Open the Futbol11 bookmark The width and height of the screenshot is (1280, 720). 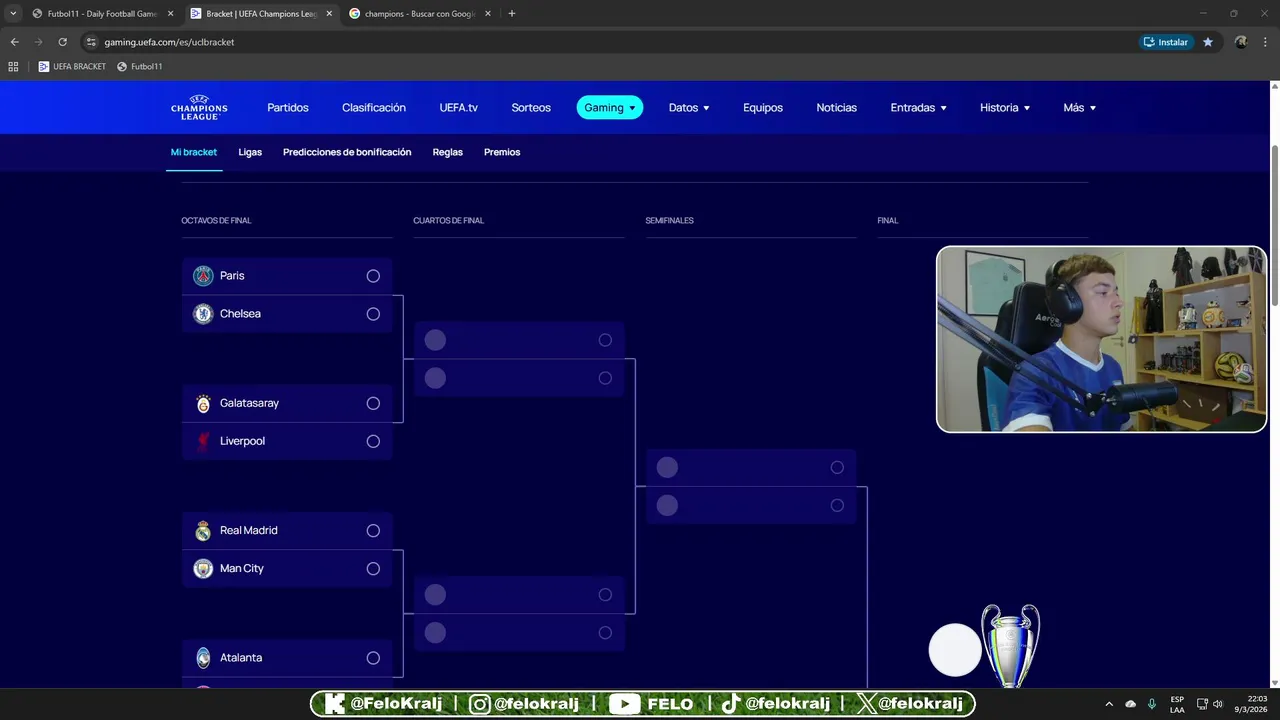[140, 66]
